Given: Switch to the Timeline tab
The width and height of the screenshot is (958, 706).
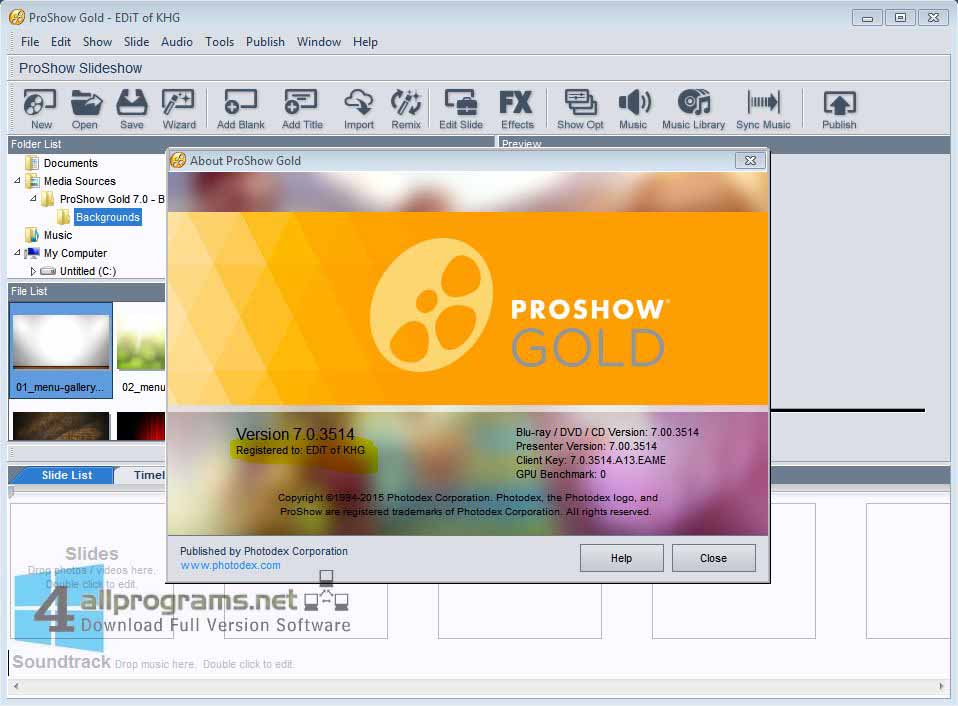Looking at the screenshot, I should (142, 475).
